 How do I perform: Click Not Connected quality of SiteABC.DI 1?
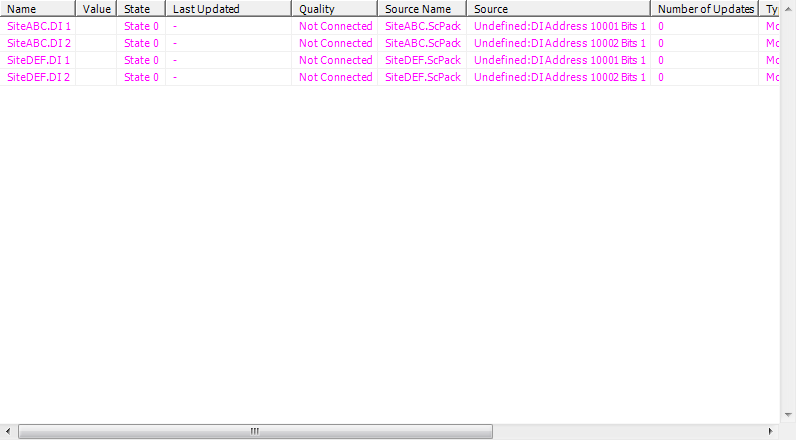[x=335, y=26]
